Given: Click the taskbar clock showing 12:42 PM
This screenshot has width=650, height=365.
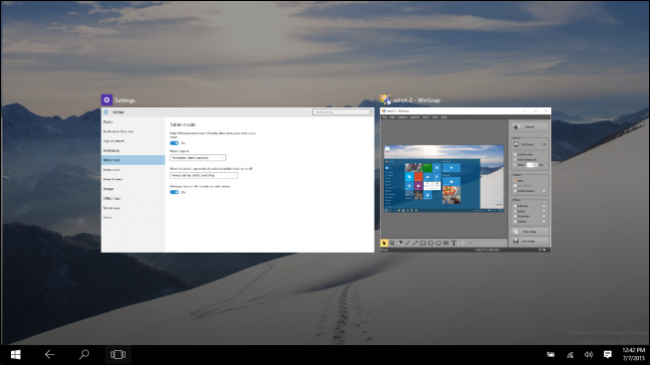Looking at the screenshot, I should click(633, 354).
